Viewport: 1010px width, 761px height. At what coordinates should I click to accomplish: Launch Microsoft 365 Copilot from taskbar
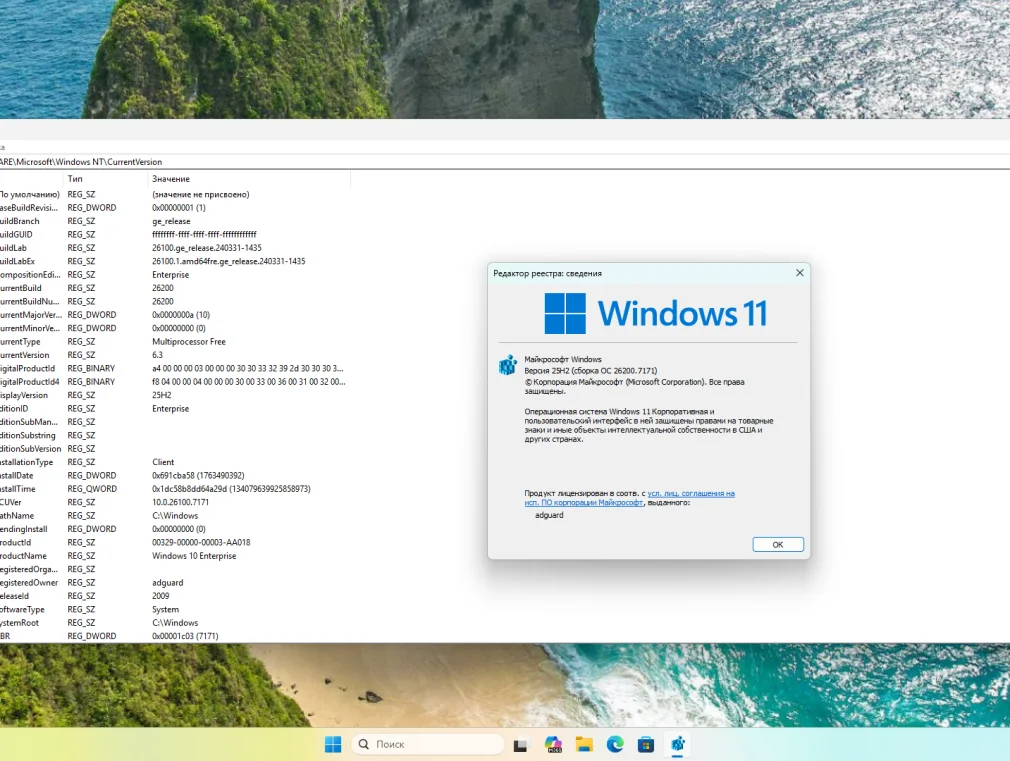click(552, 745)
